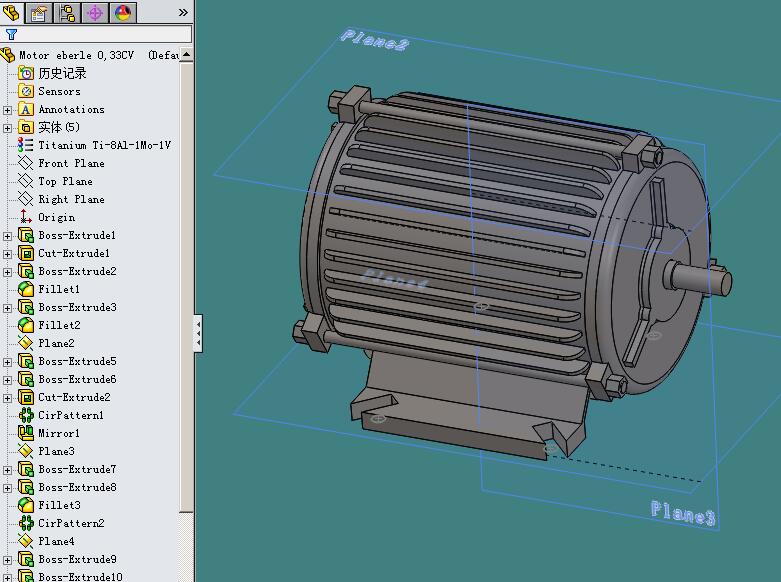Select the CirPattern1 feature icon
The width and height of the screenshot is (781, 582).
tap(26, 415)
